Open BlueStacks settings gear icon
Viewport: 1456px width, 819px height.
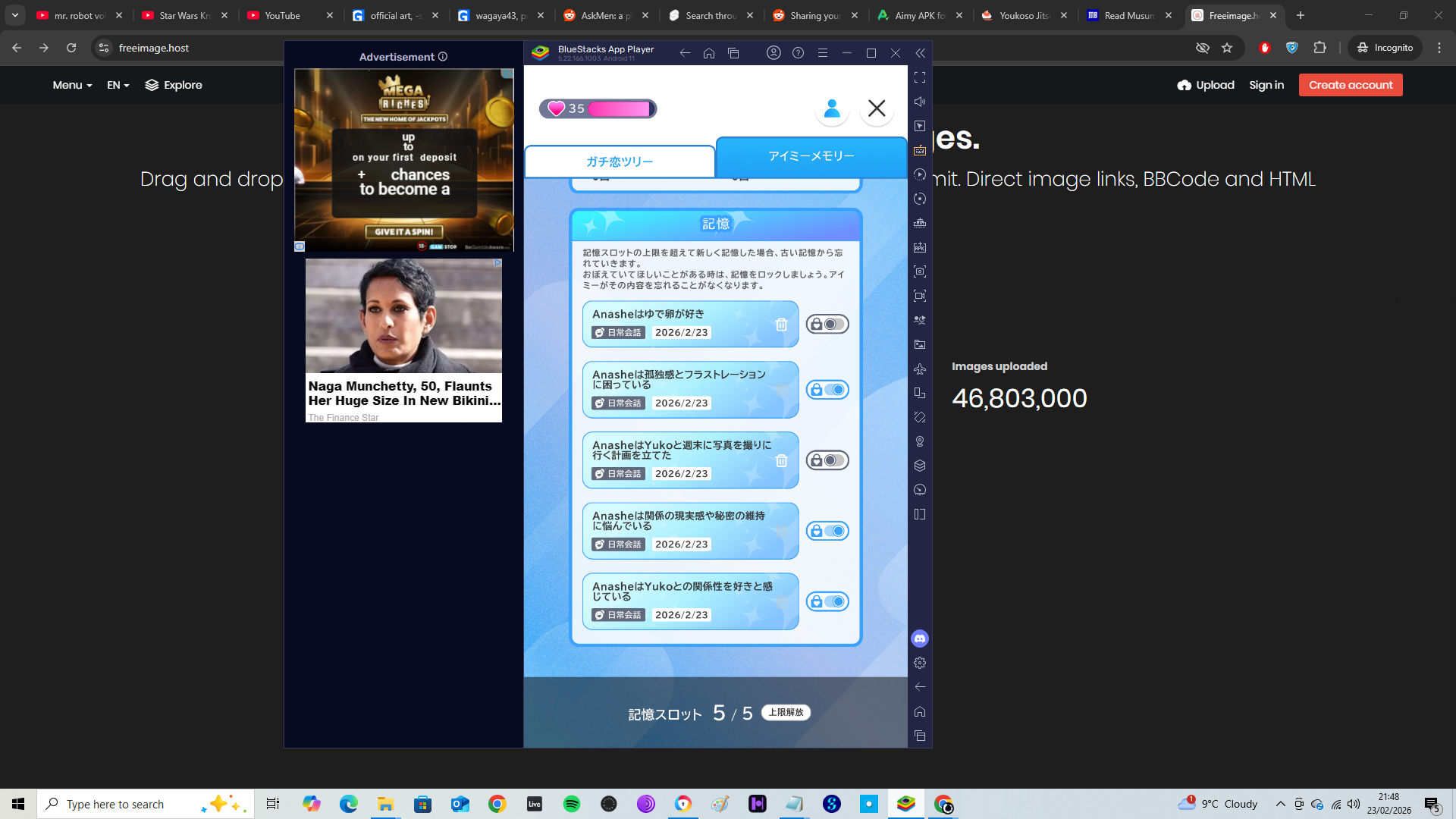tap(920, 663)
